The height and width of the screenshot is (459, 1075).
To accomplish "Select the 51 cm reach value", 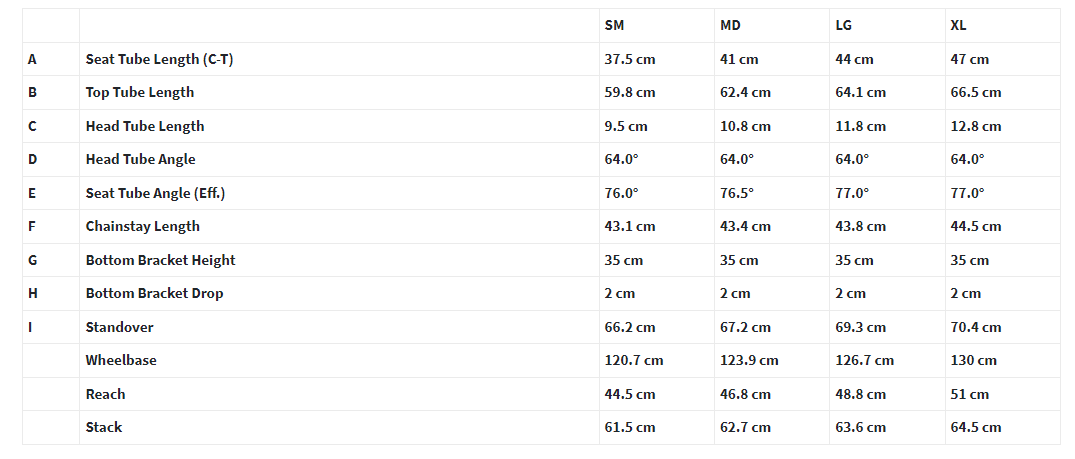I will coord(969,395).
